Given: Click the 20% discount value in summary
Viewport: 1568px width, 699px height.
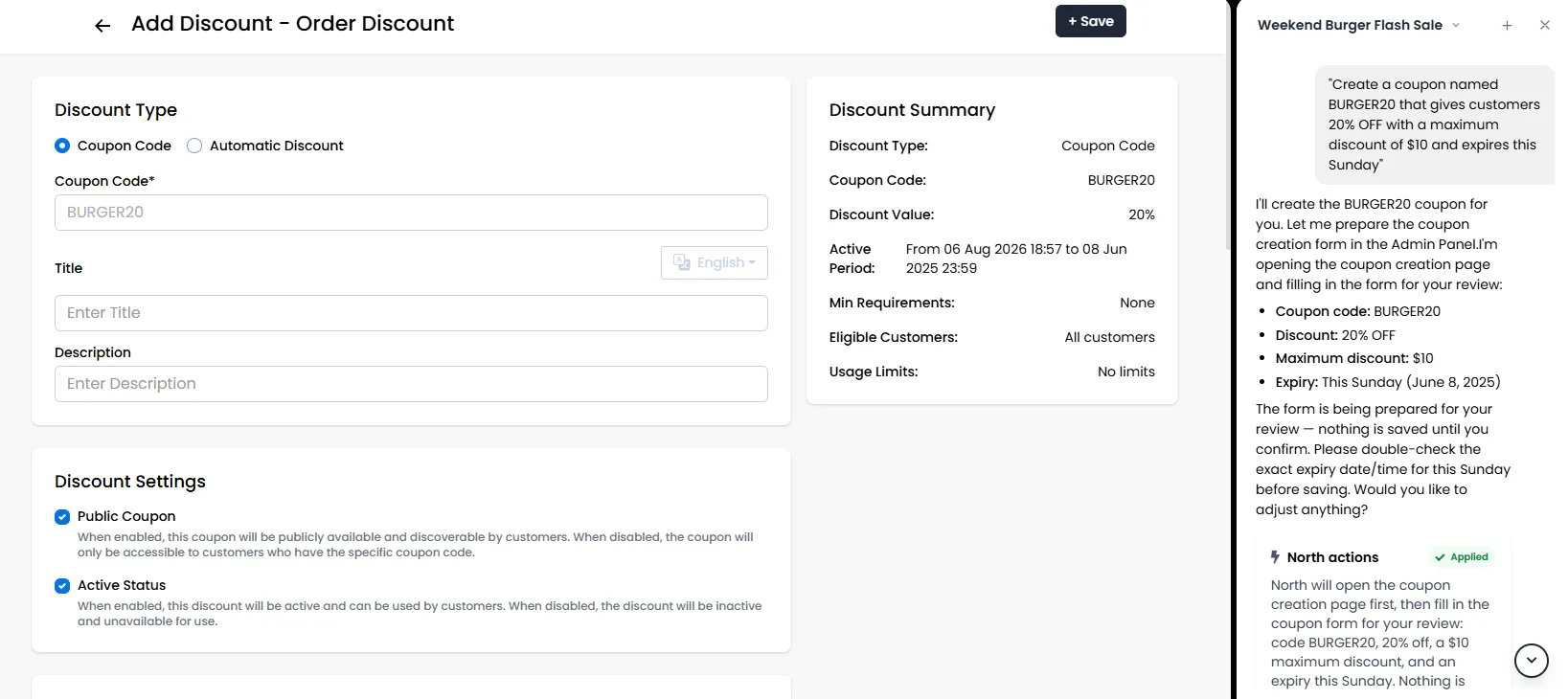Looking at the screenshot, I should click(x=1142, y=214).
